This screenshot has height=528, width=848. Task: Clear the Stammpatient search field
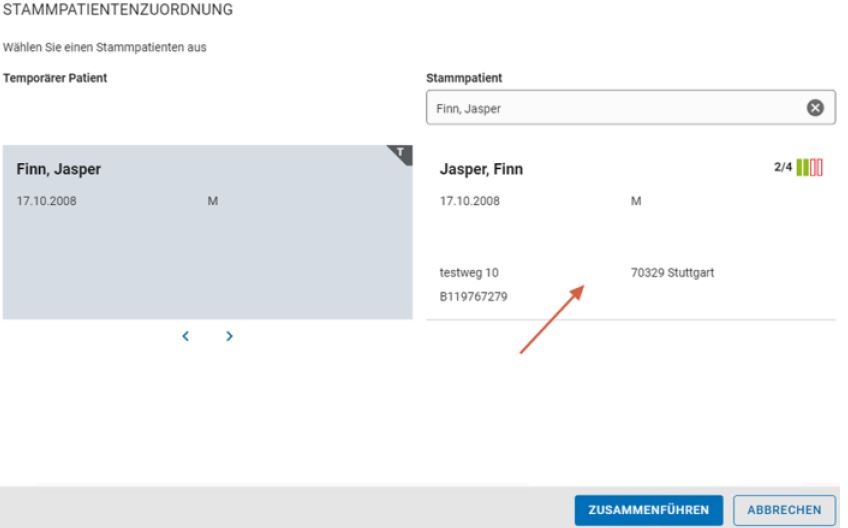[x=815, y=109]
